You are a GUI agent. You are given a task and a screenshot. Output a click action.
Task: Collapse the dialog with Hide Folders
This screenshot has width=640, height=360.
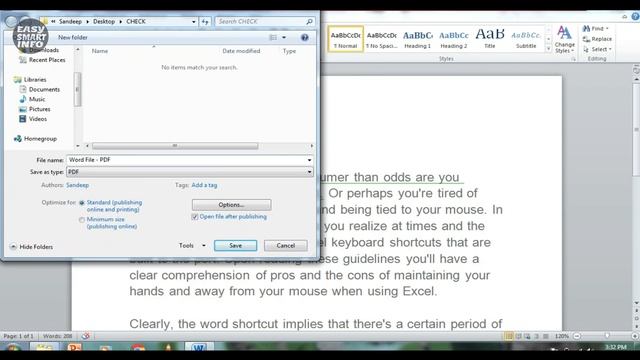pyautogui.click(x=31, y=247)
